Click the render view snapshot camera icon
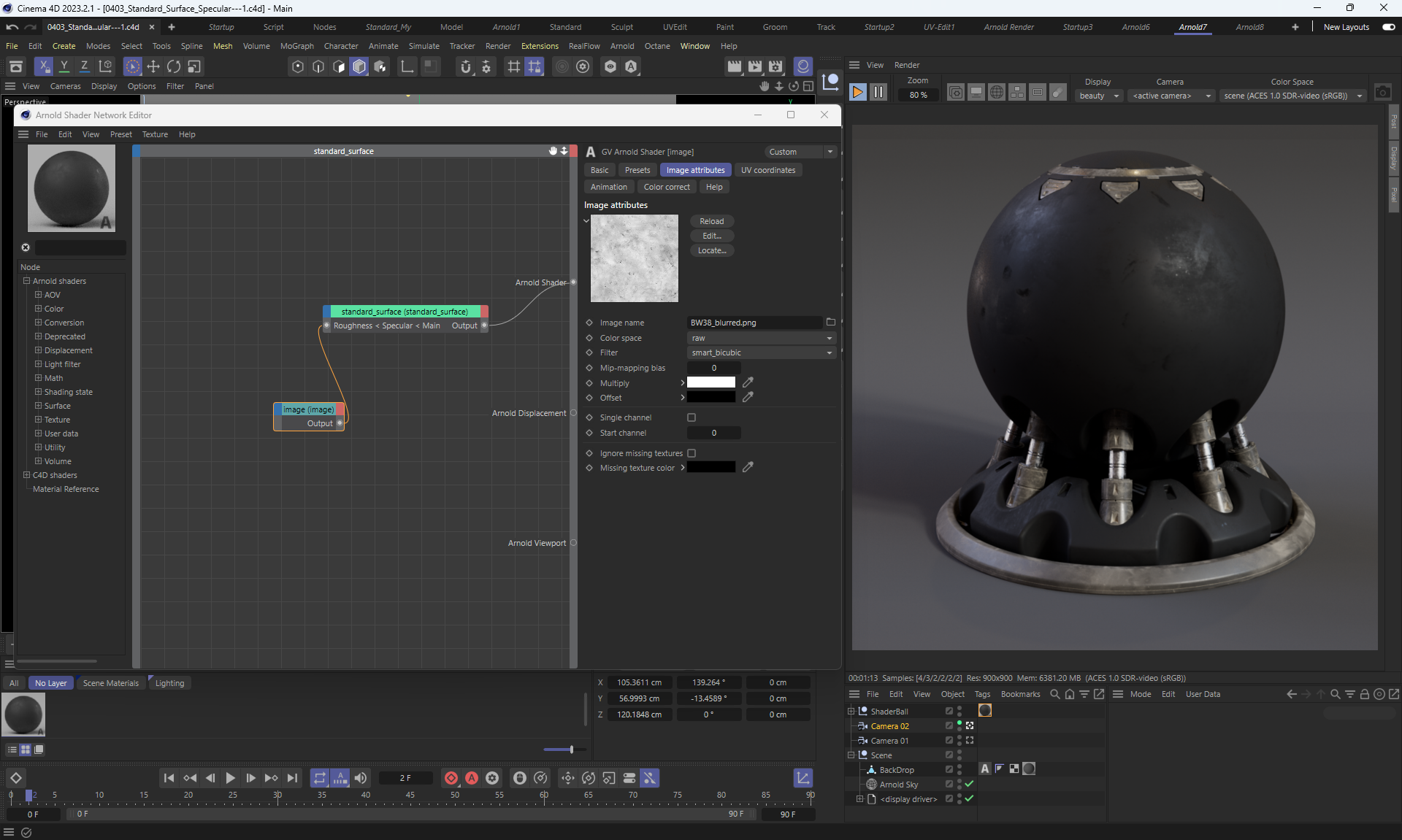This screenshot has height=840, width=1402. pos(1382,93)
